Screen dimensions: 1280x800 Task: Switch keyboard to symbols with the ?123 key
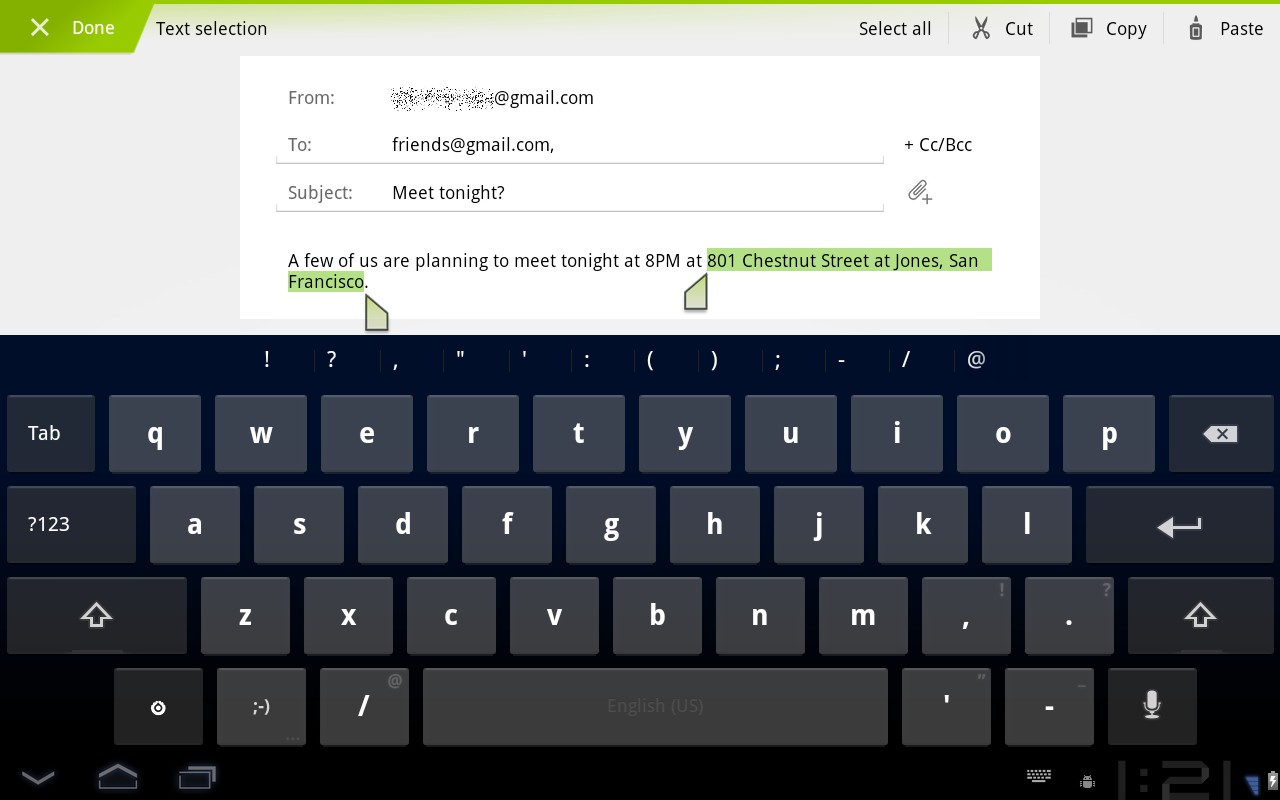click(71, 524)
